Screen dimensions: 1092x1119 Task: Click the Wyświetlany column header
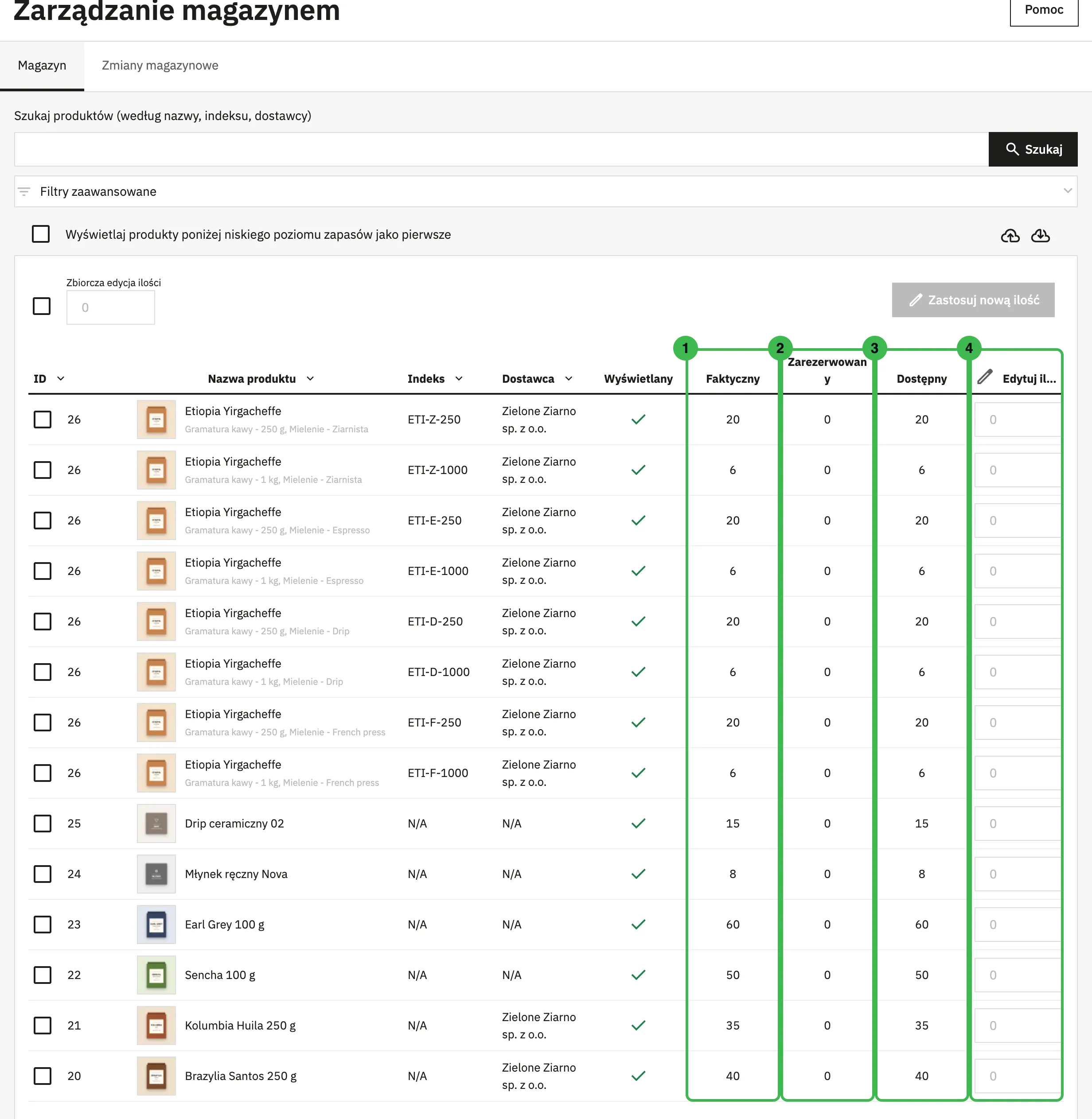tap(638, 378)
